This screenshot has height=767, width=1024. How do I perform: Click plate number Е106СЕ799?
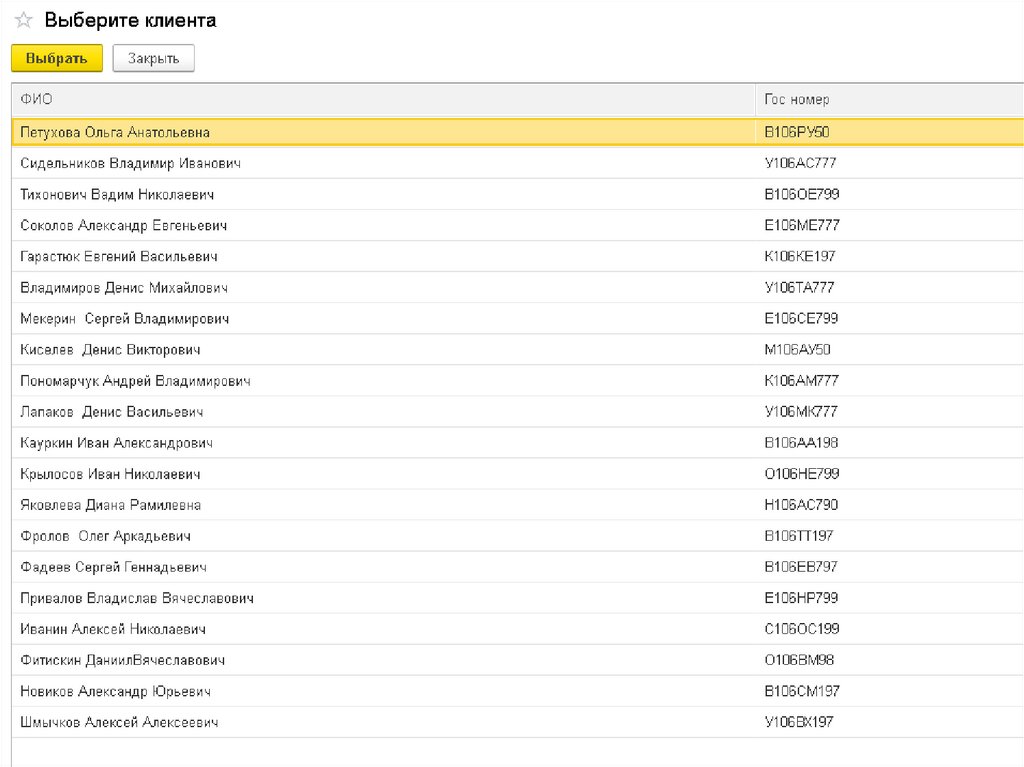pyautogui.click(x=801, y=319)
